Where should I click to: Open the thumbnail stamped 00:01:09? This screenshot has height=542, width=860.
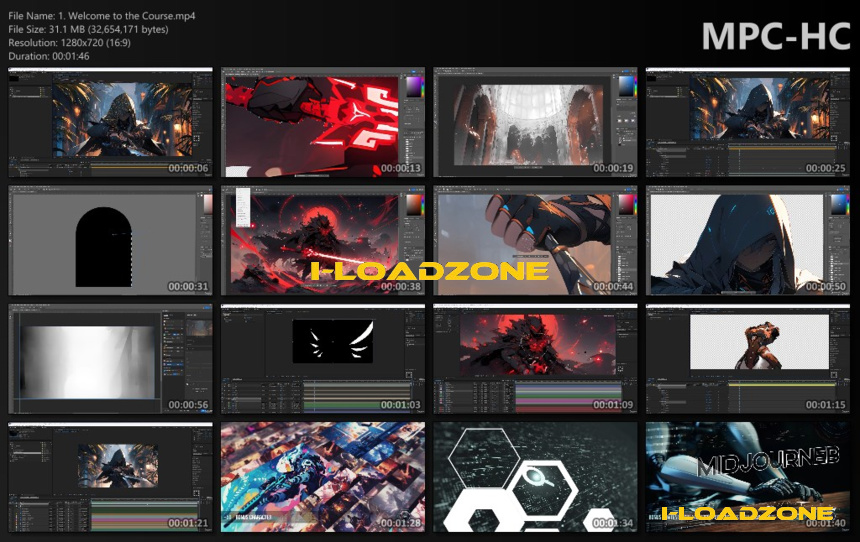tap(535, 359)
